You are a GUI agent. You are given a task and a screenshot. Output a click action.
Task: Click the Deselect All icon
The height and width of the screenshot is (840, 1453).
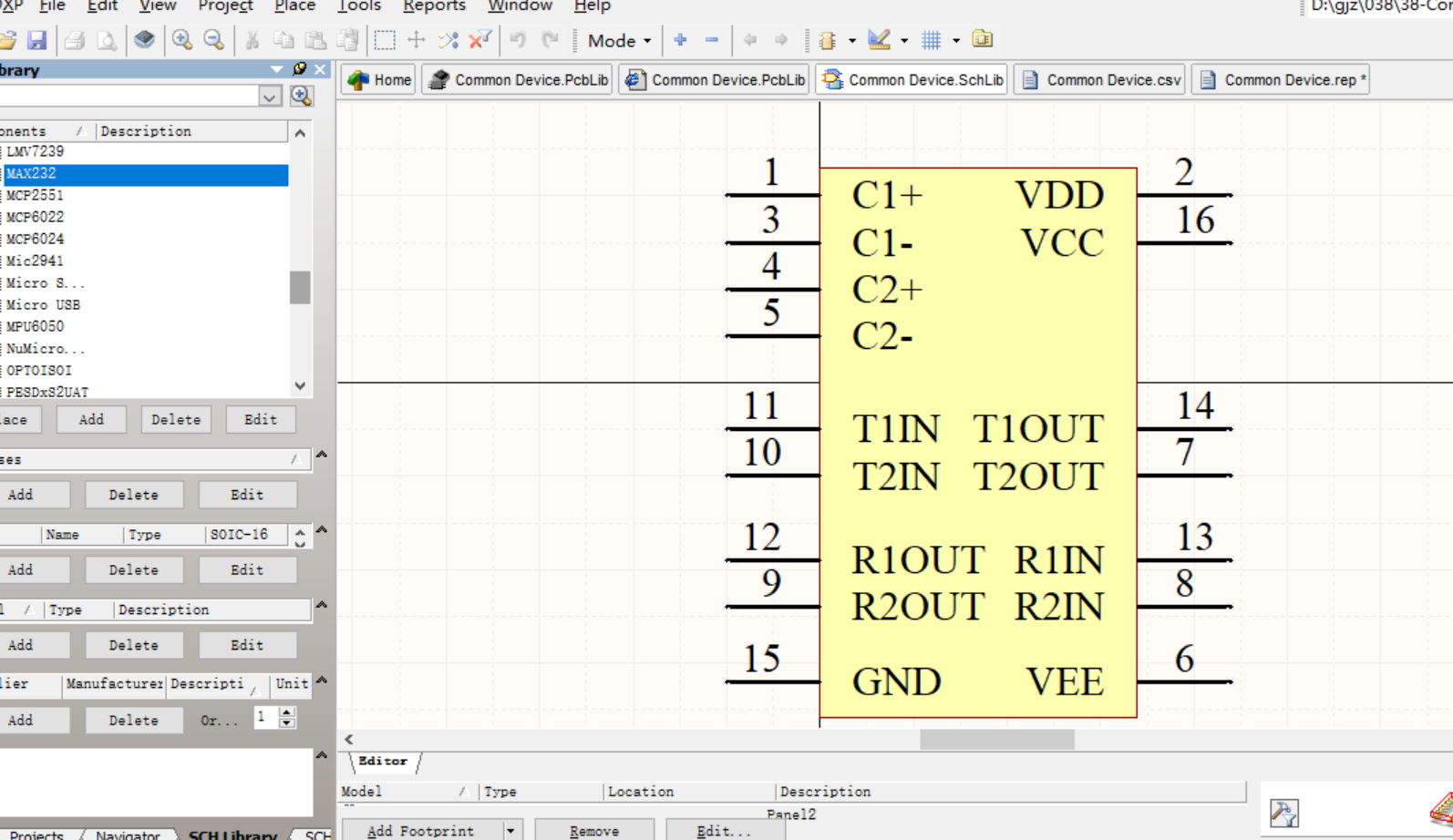pos(448,40)
